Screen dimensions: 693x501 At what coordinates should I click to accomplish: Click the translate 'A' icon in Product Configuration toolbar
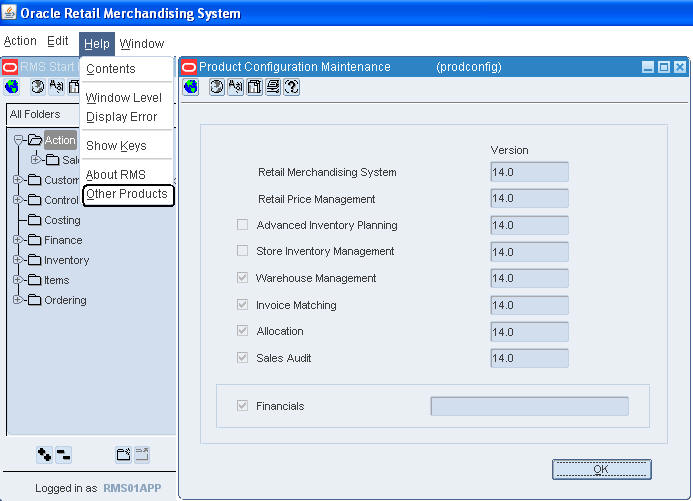pos(236,87)
